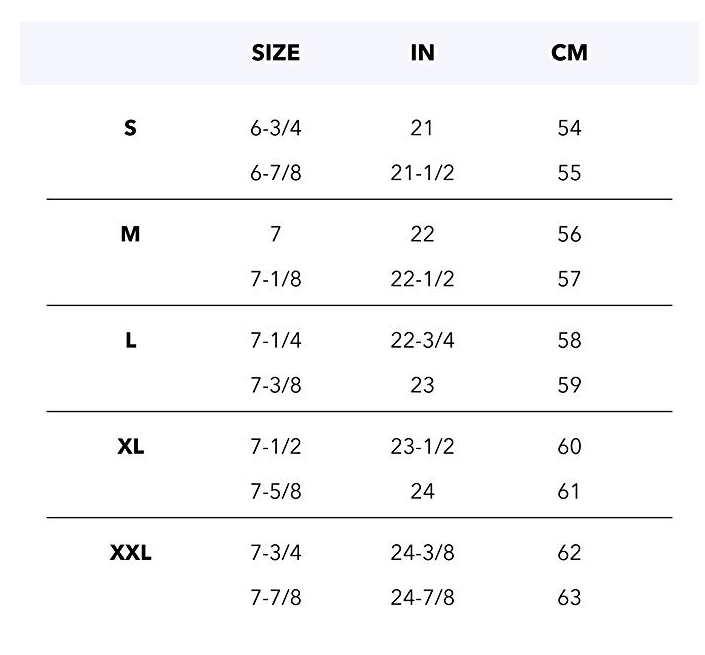Select the L size row label

[x=130, y=340]
